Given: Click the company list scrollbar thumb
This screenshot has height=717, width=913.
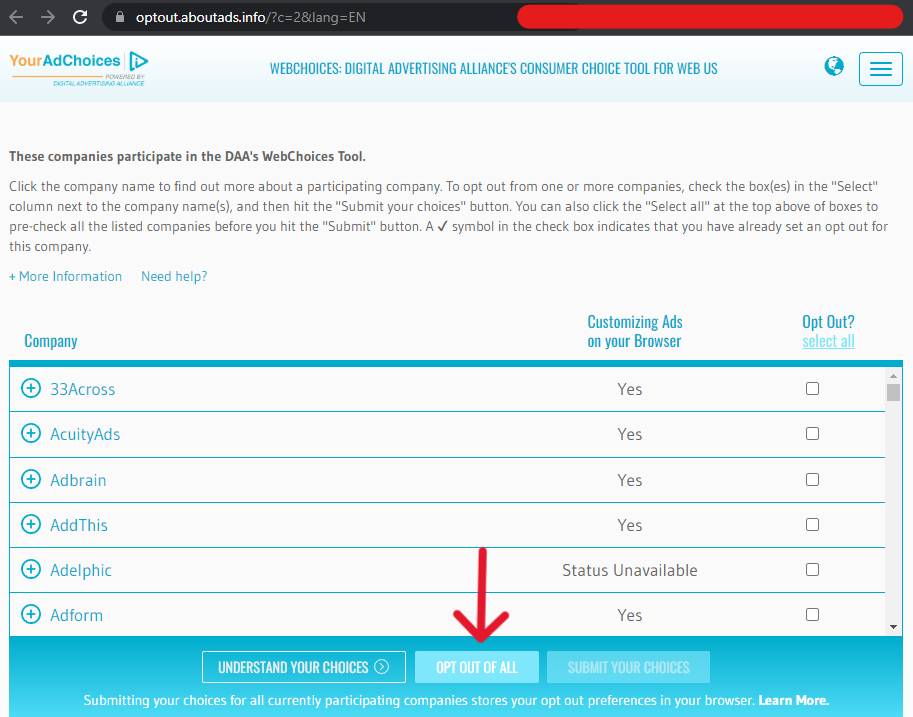Looking at the screenshot, I should [893, 392].
